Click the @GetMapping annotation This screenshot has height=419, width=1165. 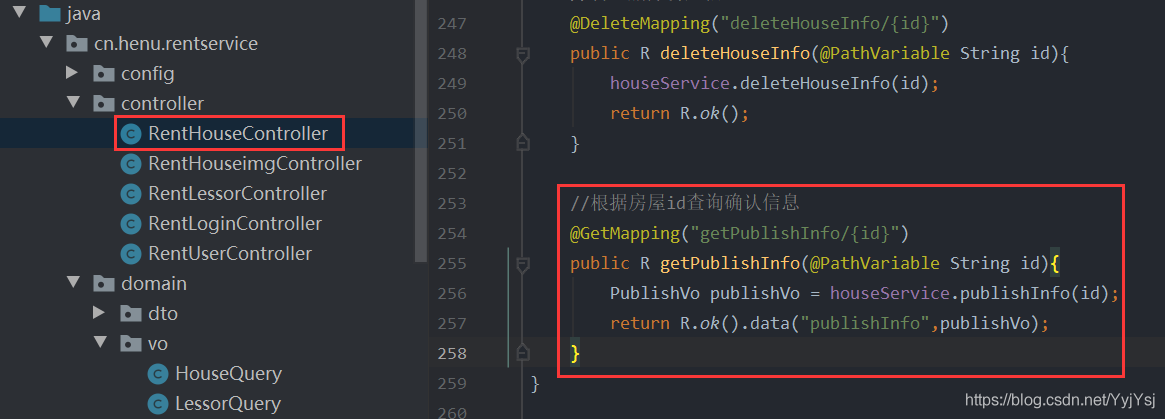[625, 233]
